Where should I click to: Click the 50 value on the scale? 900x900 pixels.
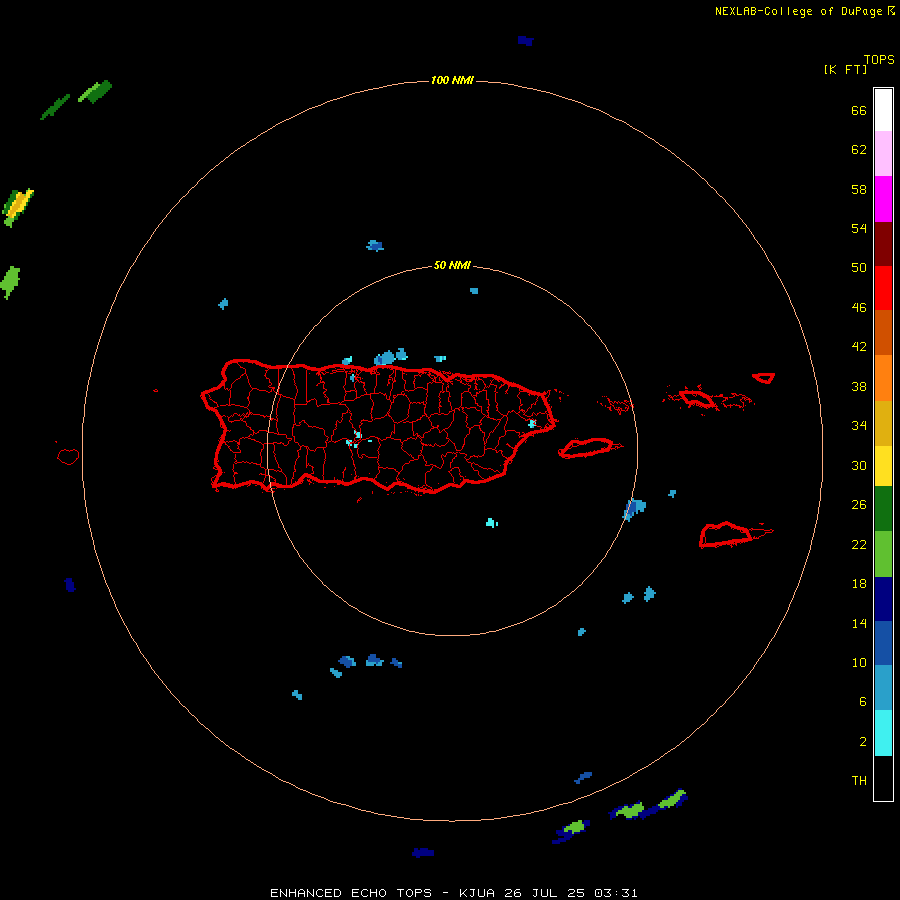pos(859,267)
